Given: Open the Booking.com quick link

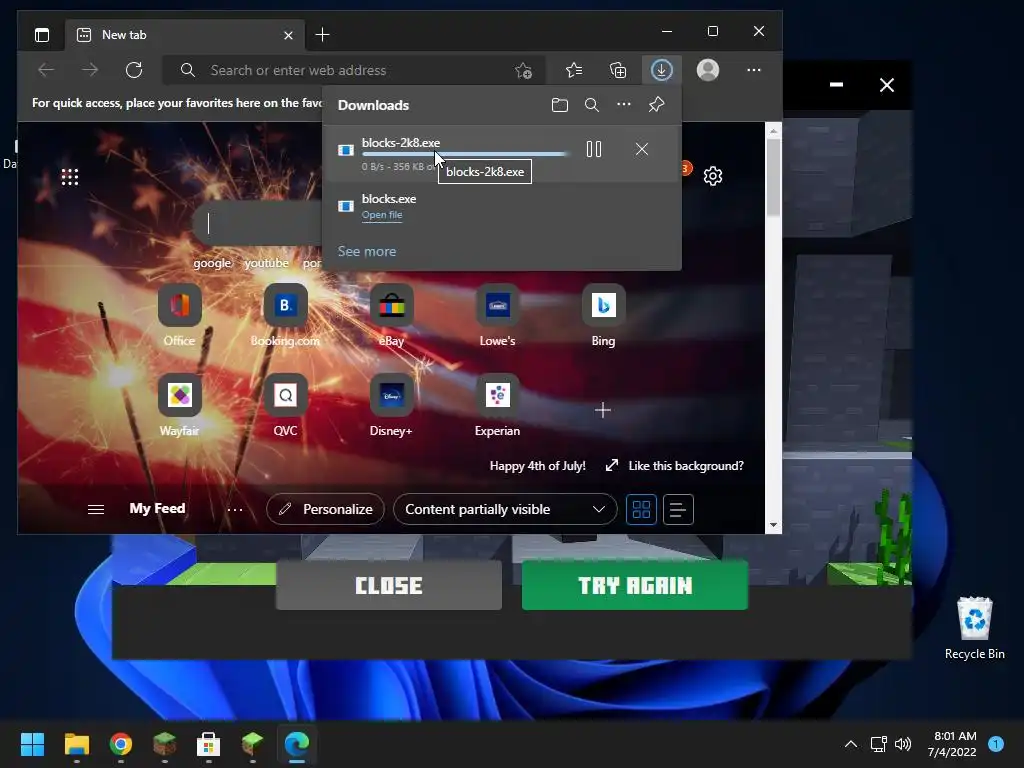Looking at the screenshot, I should pyautogui.click(x=285, y=315).
